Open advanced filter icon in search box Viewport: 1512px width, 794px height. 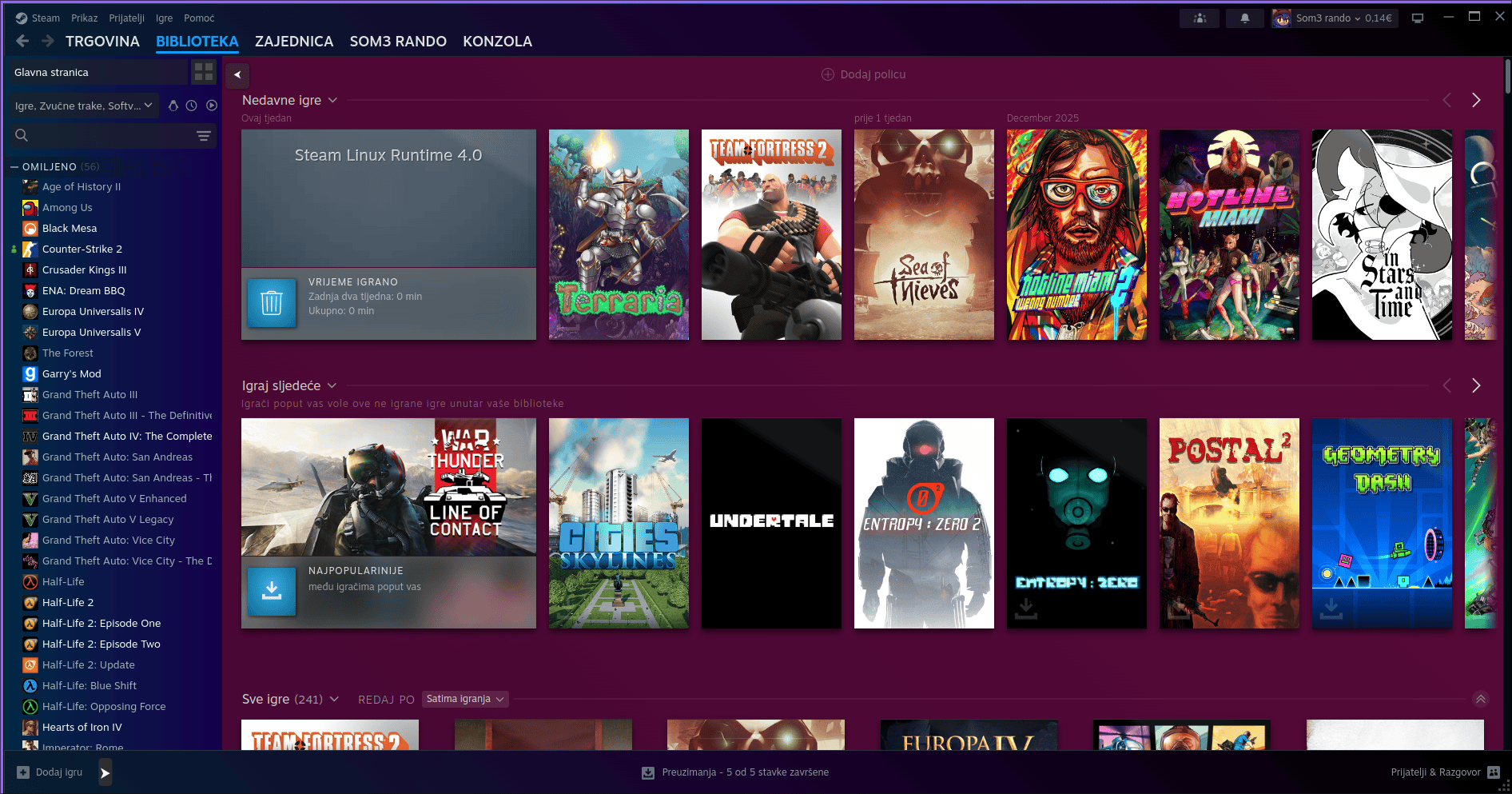tap(204, 136)
